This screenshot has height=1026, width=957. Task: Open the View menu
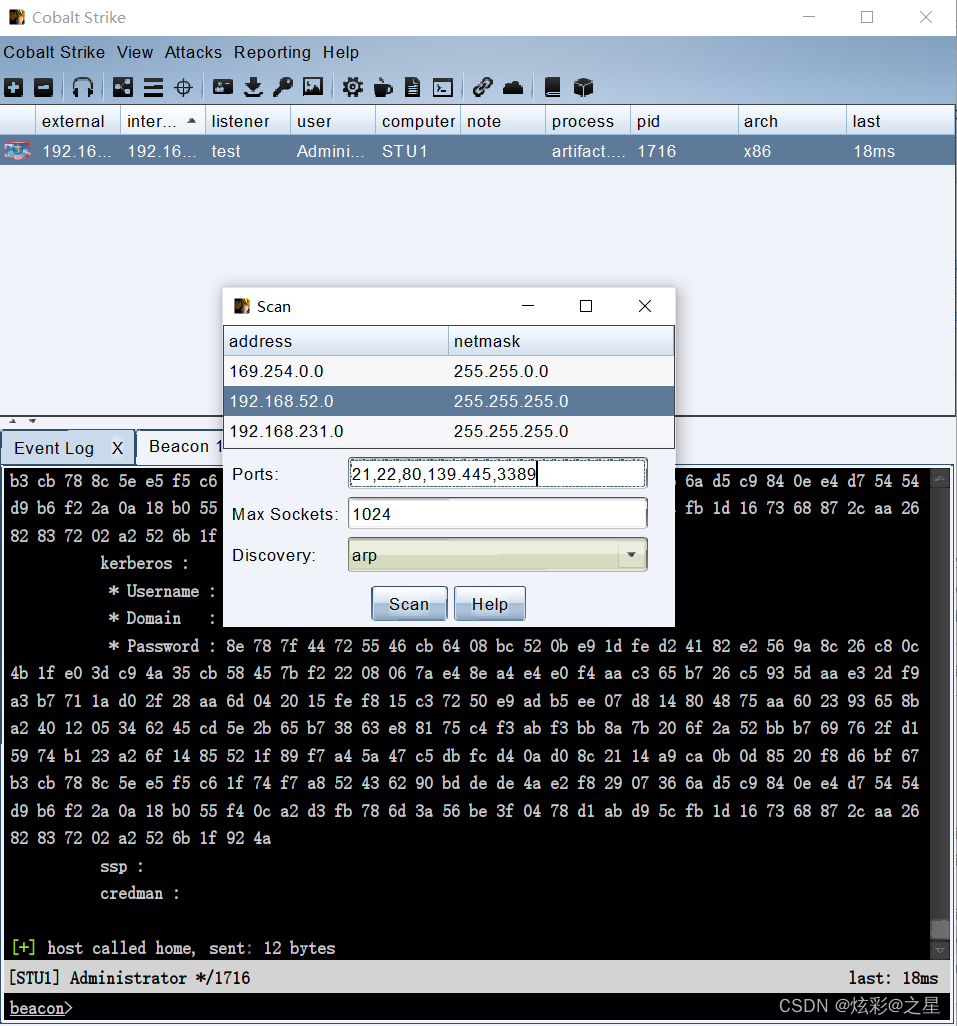pos(135,52)
